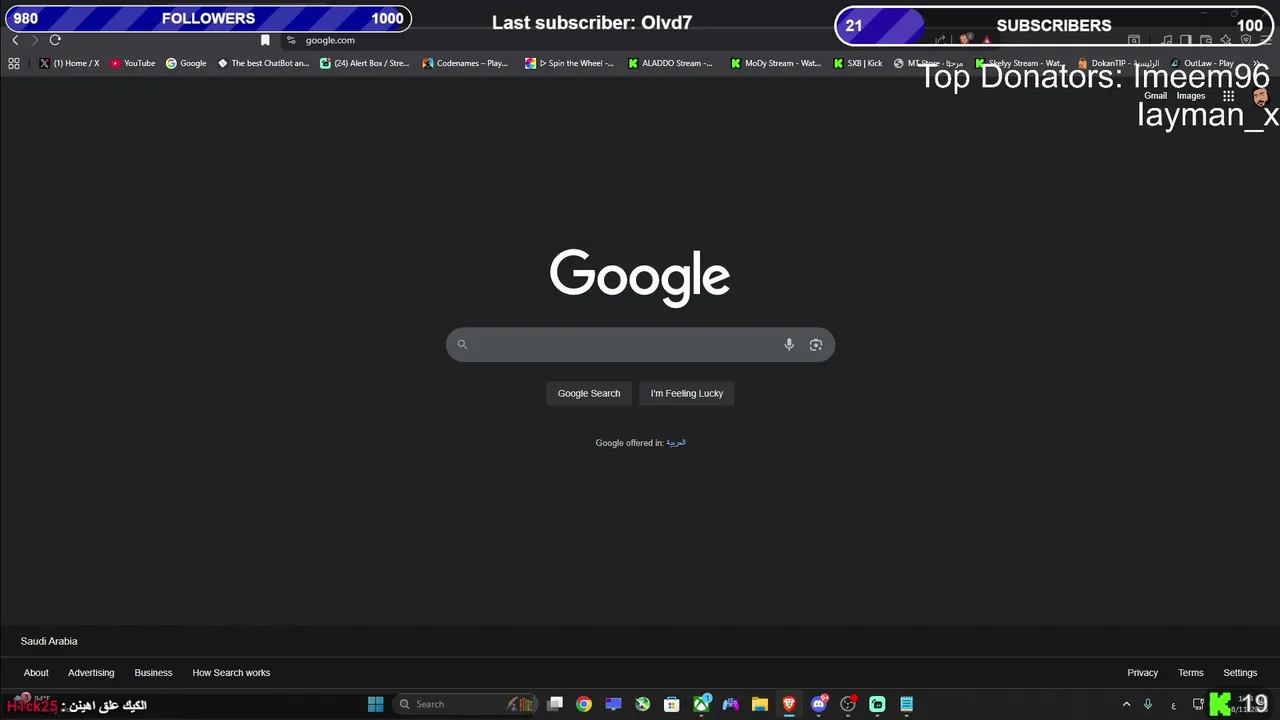The height and width of the screenshot is (720, 1280).
Task: Click the bookmark icon in address bar
Action: click(265, 40)
